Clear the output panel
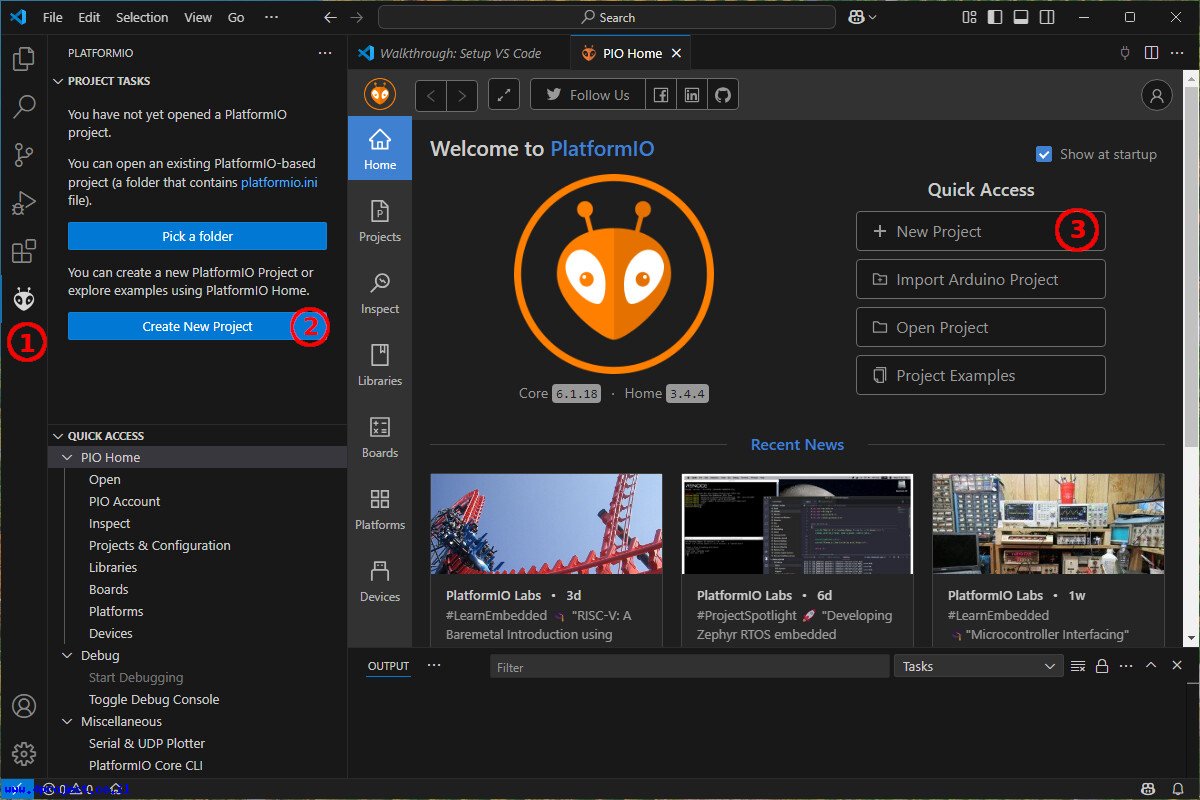 [x=1078, y=666]
